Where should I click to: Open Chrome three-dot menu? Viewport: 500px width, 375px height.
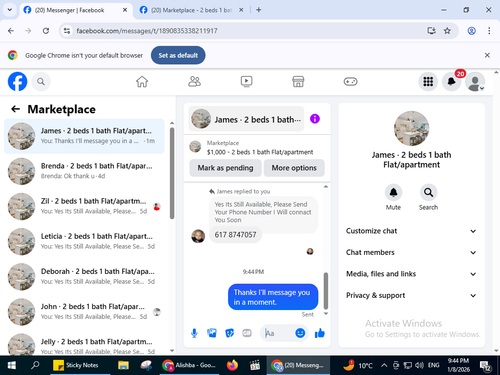coord(489,31)
